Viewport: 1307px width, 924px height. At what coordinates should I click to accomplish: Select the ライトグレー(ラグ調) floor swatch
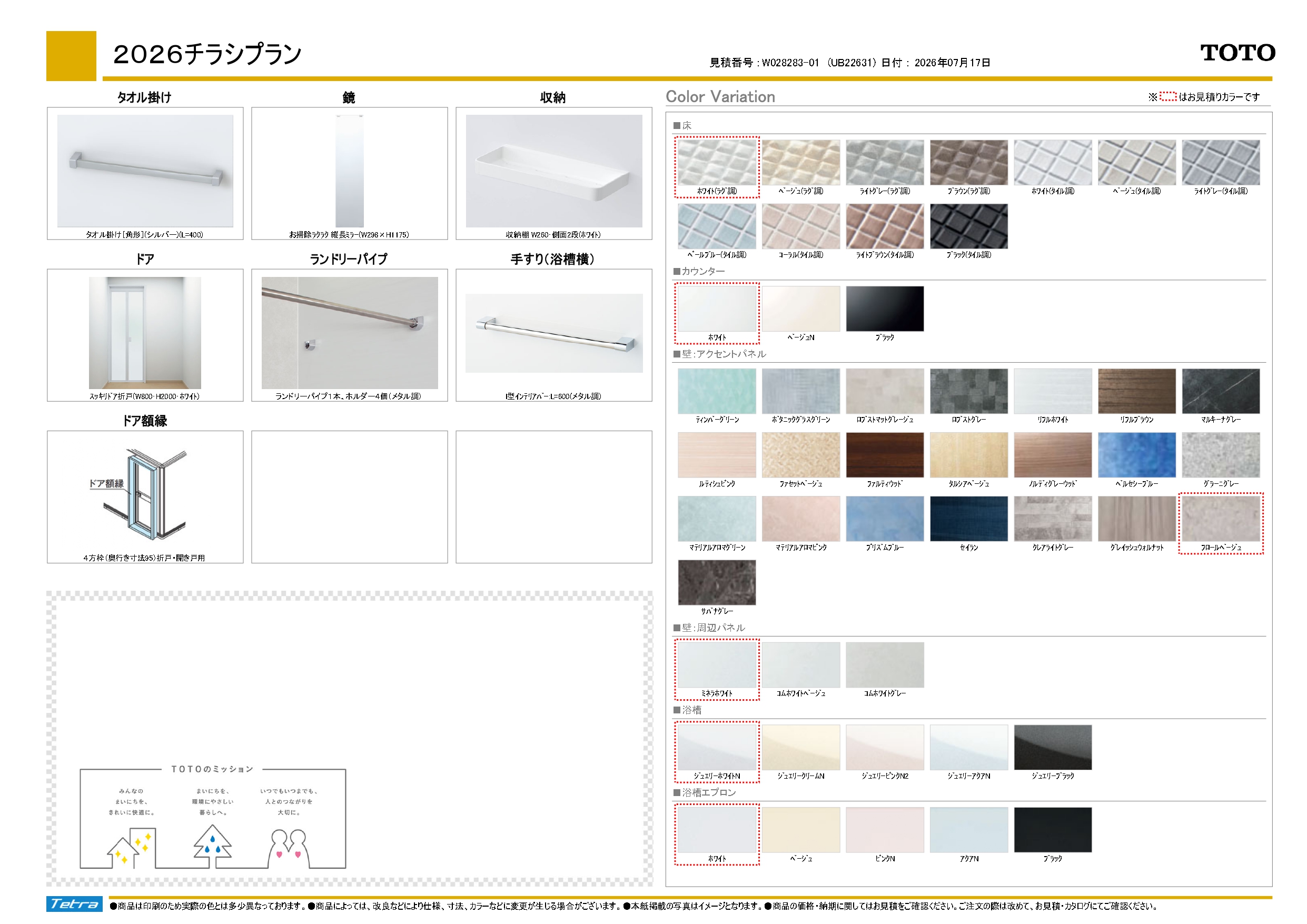coord(885,162)
